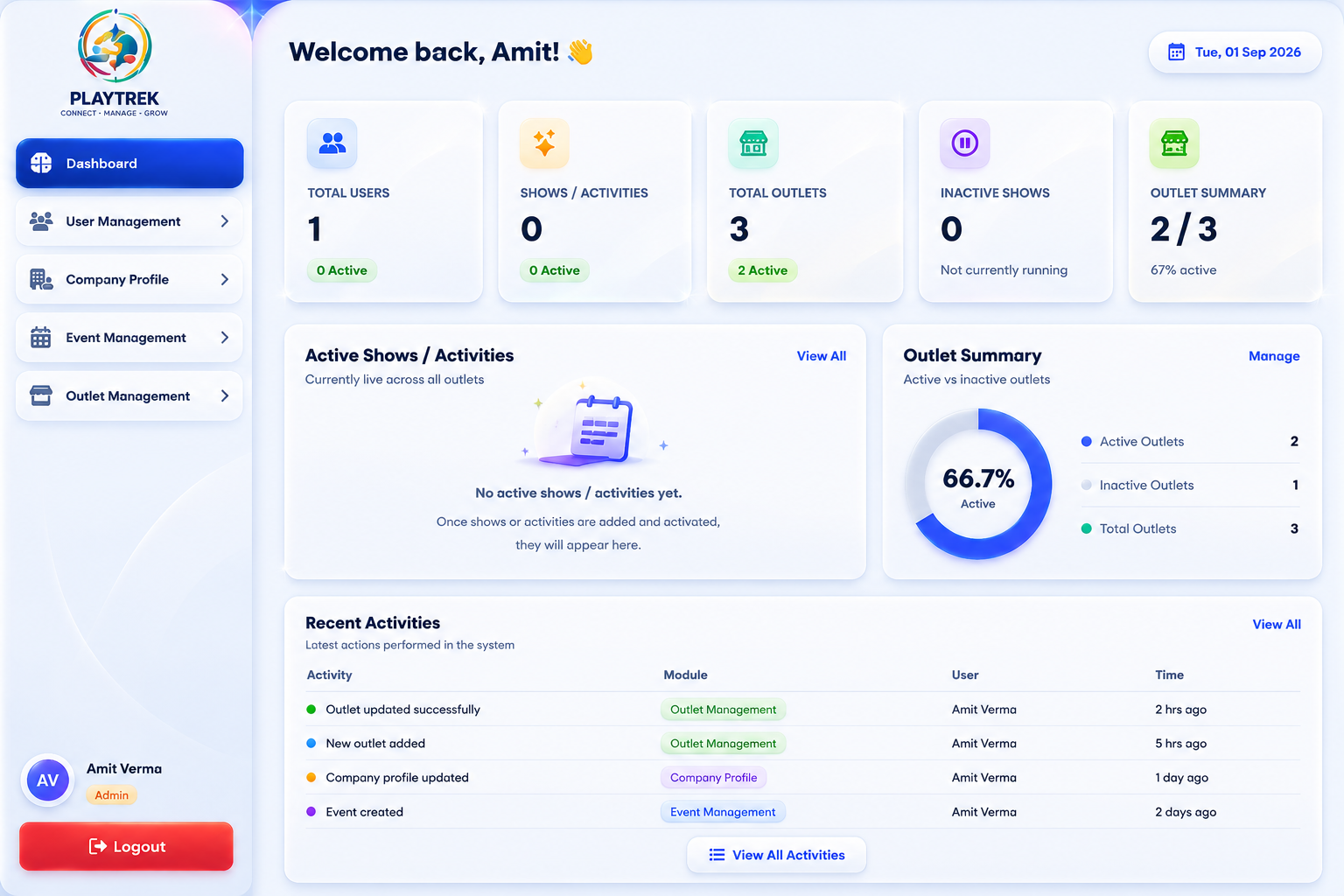Click the Outlet Management storefront icon
Screen dimensions: 1344x896
tap(41, 395)
